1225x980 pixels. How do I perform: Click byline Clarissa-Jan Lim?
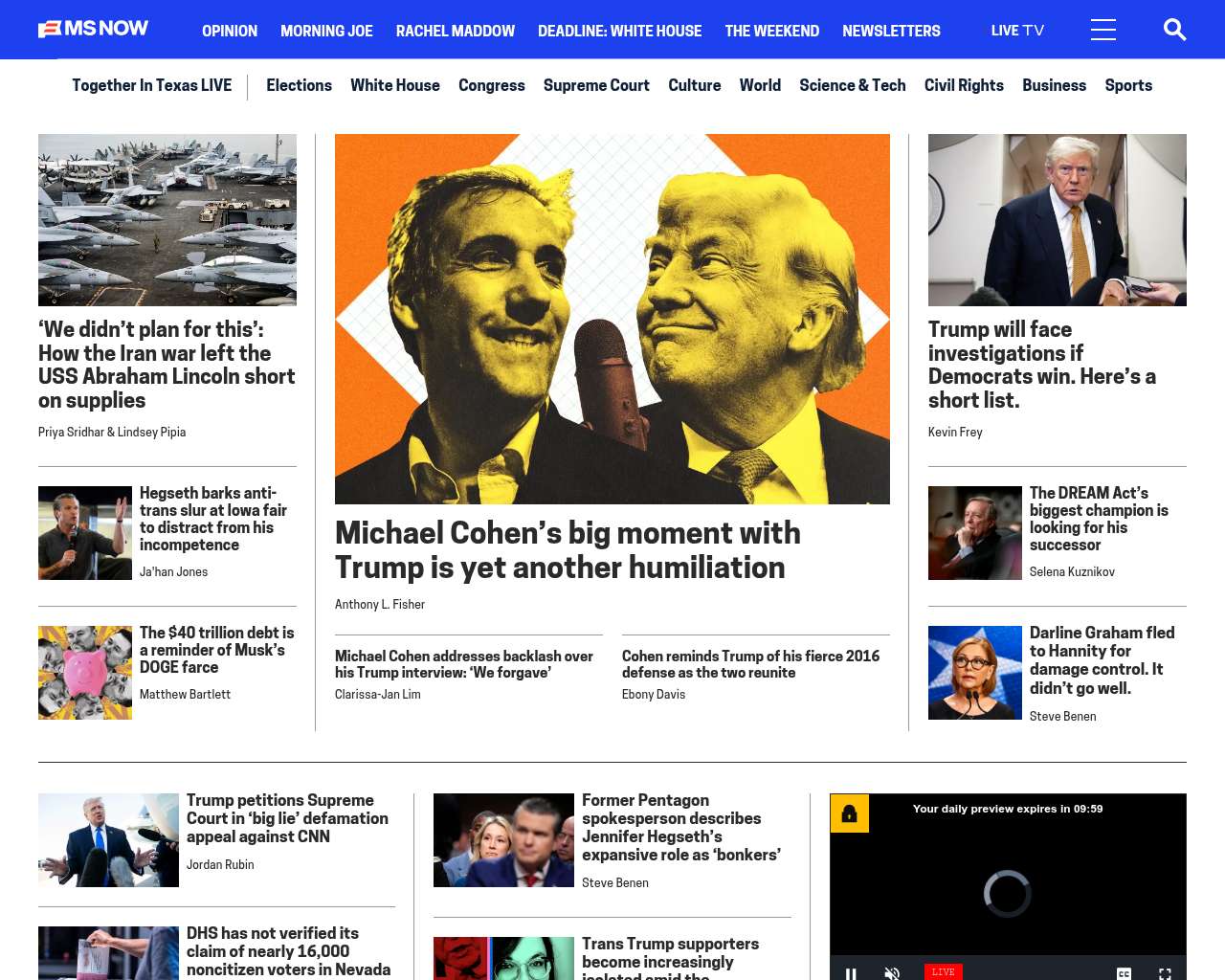coord(378,695)
